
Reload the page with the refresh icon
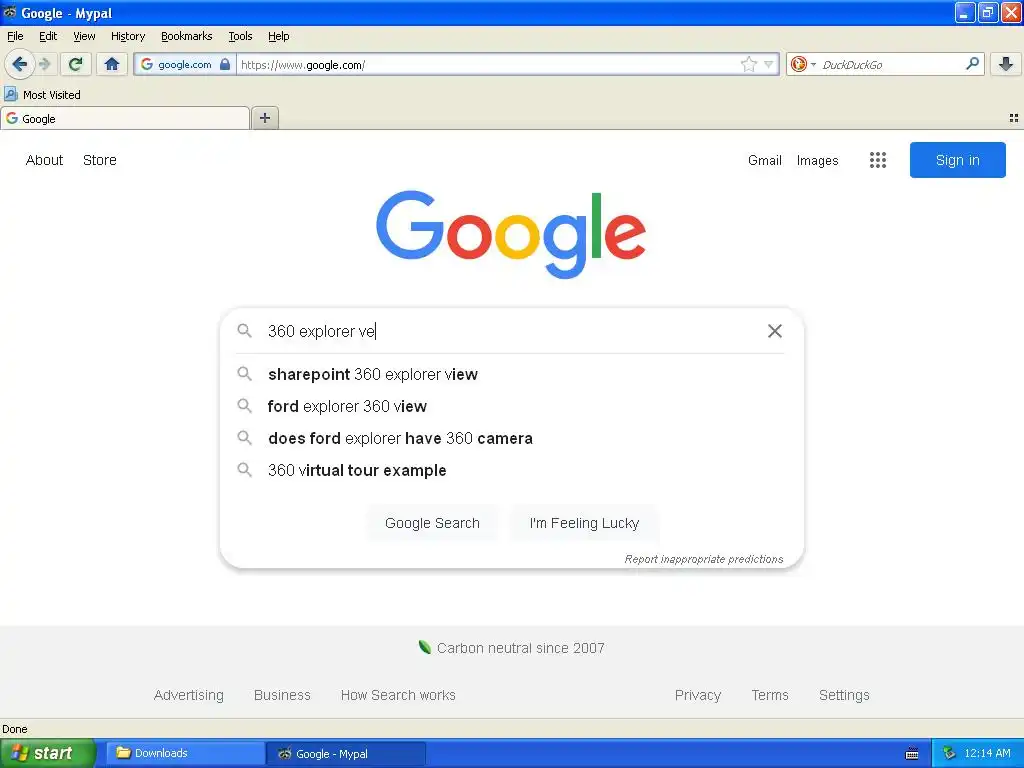click(75, 64)
